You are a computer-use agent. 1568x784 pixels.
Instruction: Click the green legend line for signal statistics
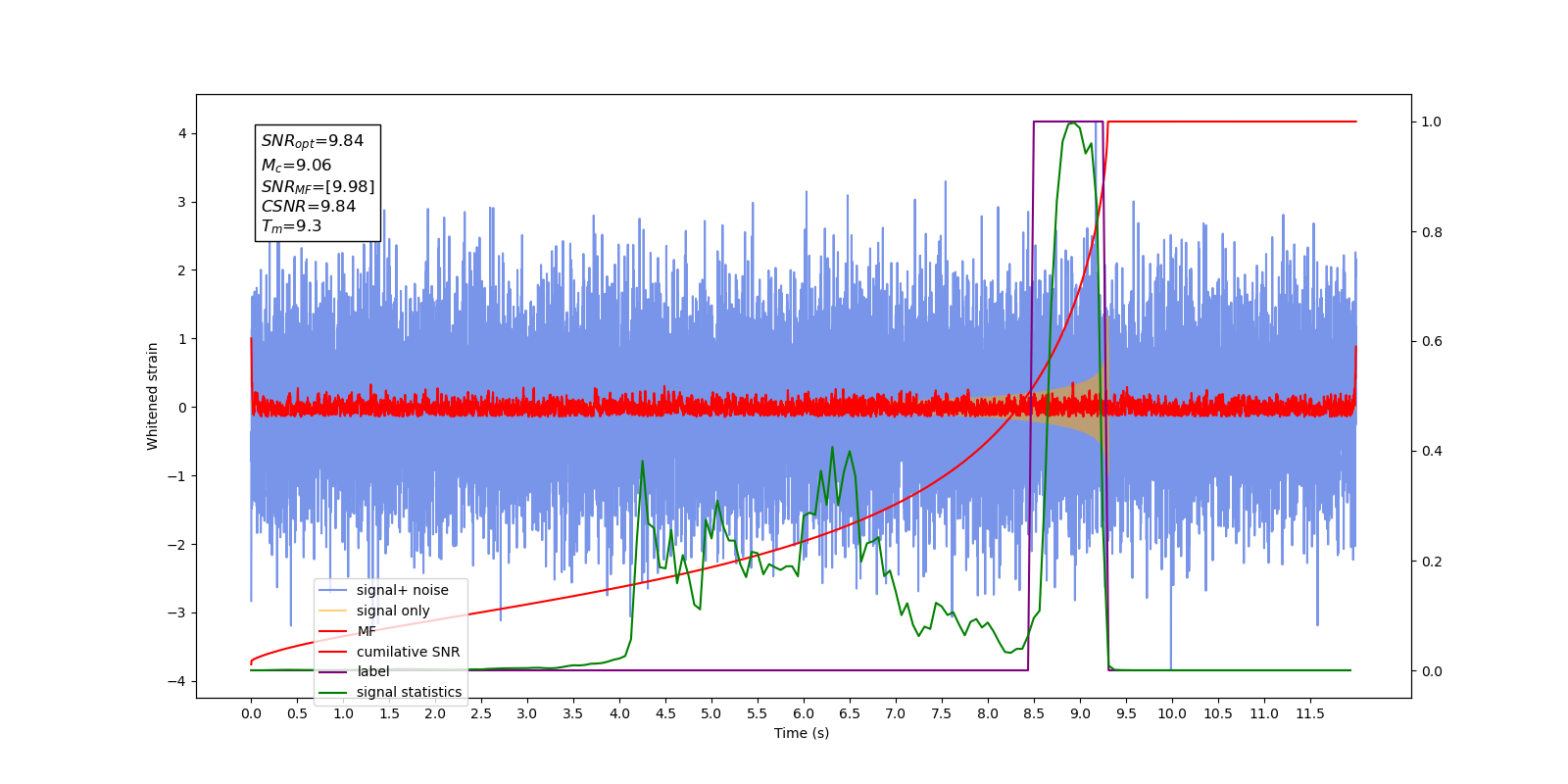pos(333,692)
